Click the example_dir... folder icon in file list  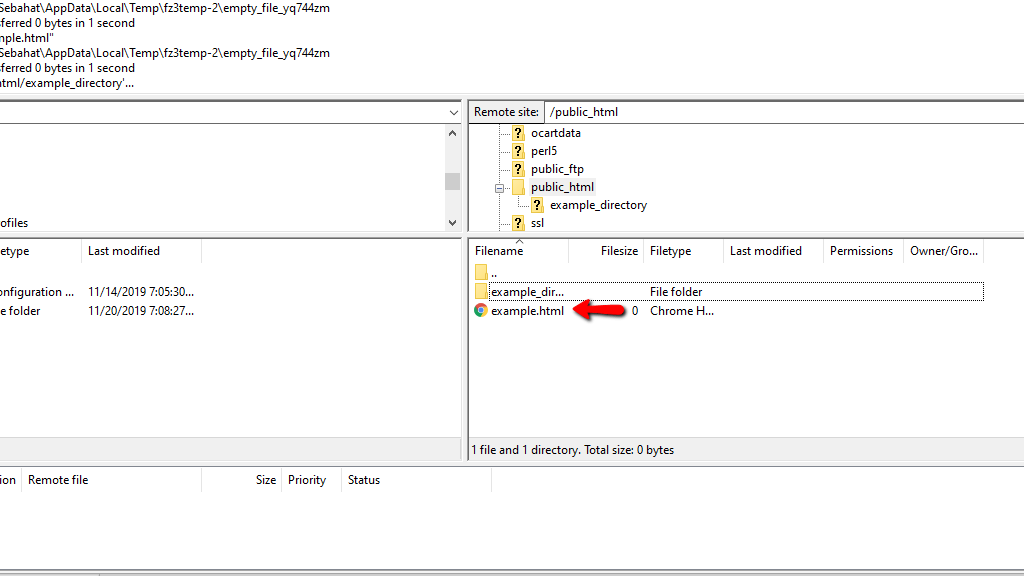[481, 291]
